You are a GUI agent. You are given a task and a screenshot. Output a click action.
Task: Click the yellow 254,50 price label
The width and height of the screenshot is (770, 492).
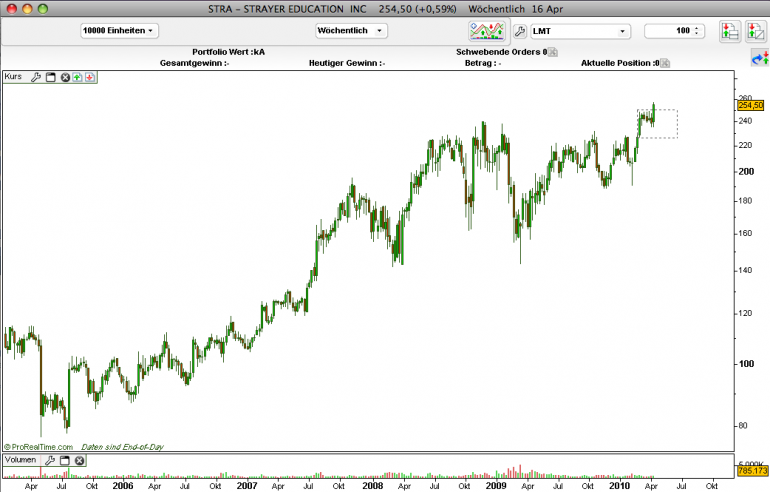[750, 105]
